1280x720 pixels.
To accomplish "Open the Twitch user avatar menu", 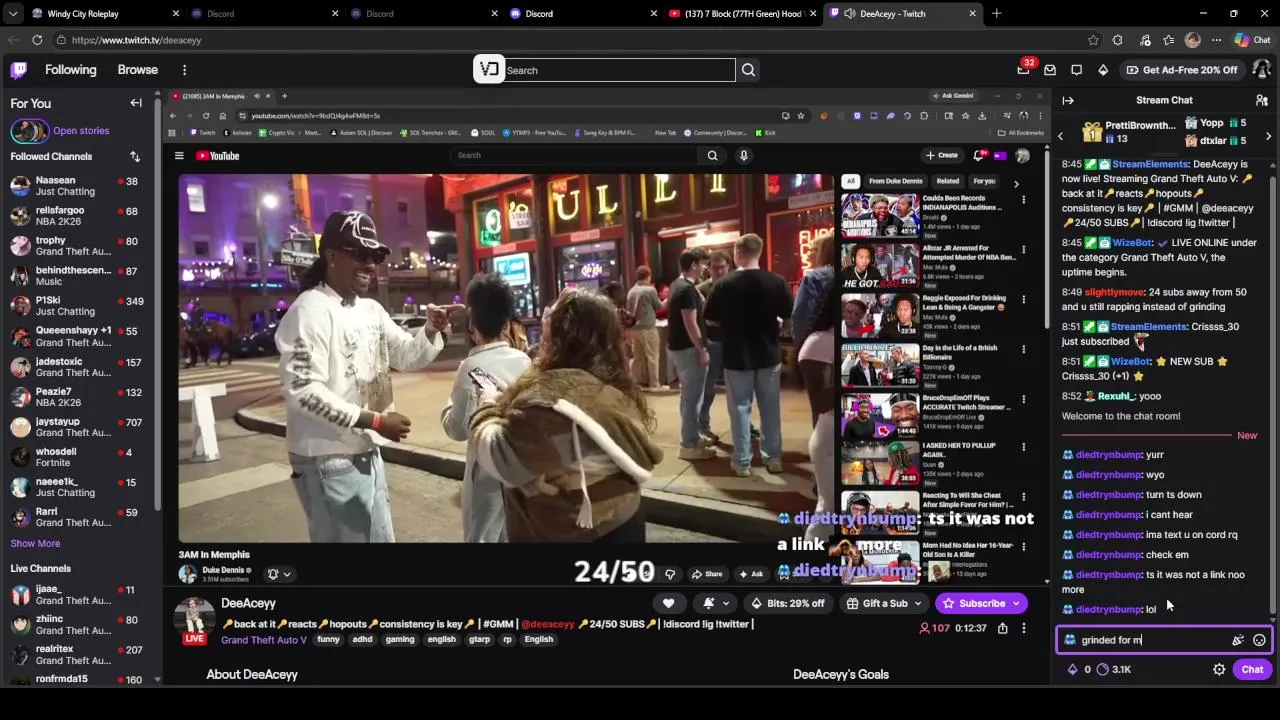I will tap(1261, 70).
